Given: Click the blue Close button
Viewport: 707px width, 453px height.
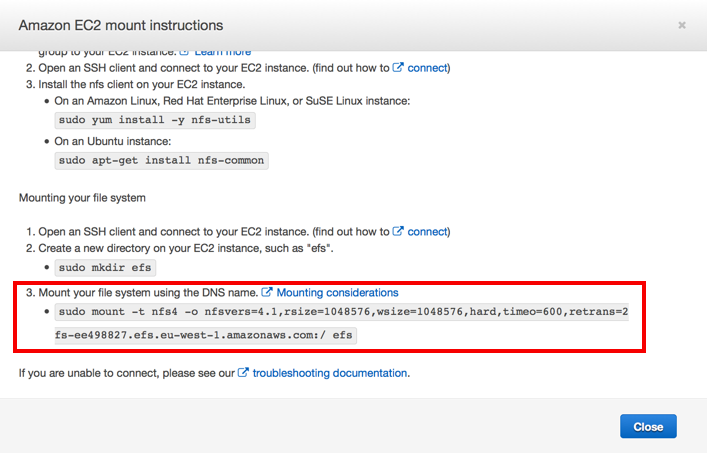Looking at the screenshot, I should click(x=648, y=426).
